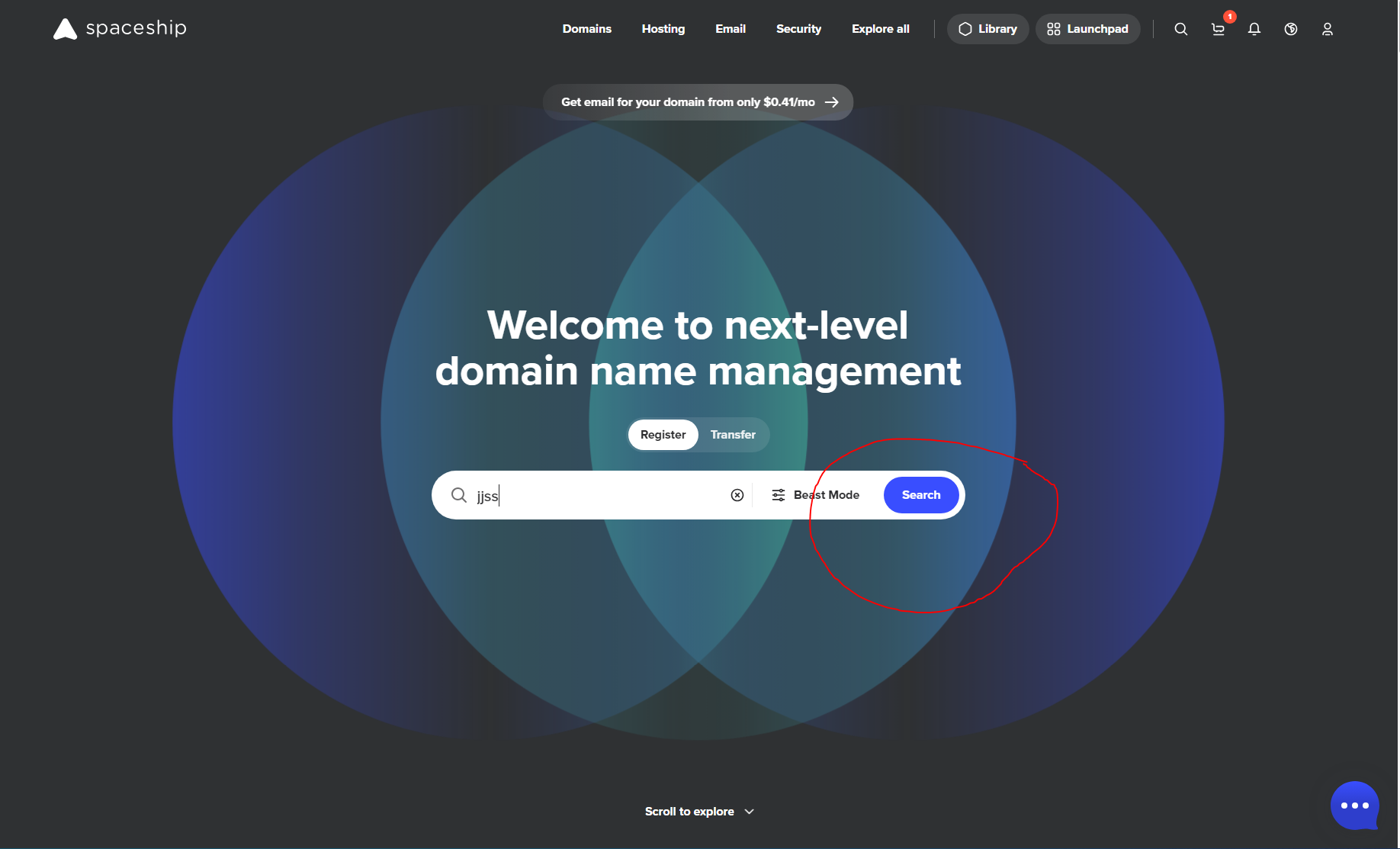
Task: Open the live chat bubble
Action: 1354,805
